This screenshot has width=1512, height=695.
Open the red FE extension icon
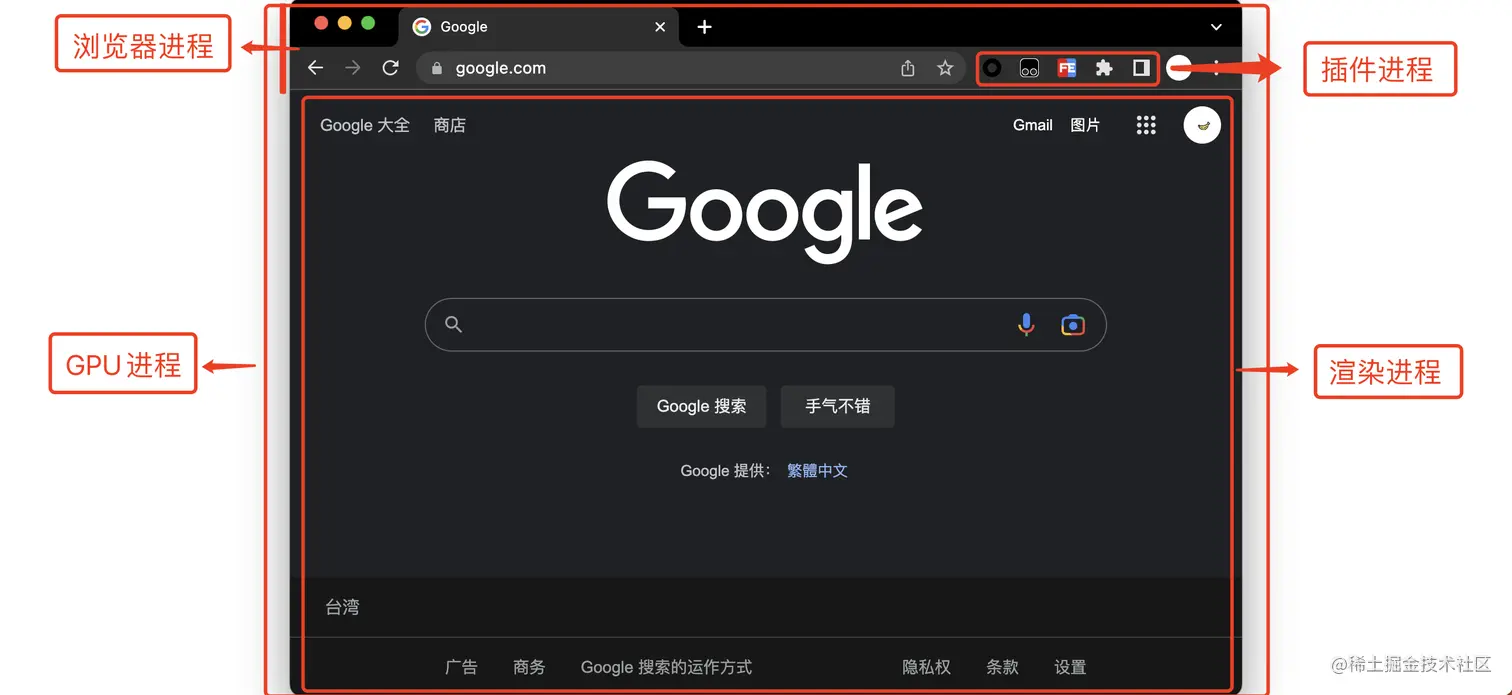(x=1067, y=68)
